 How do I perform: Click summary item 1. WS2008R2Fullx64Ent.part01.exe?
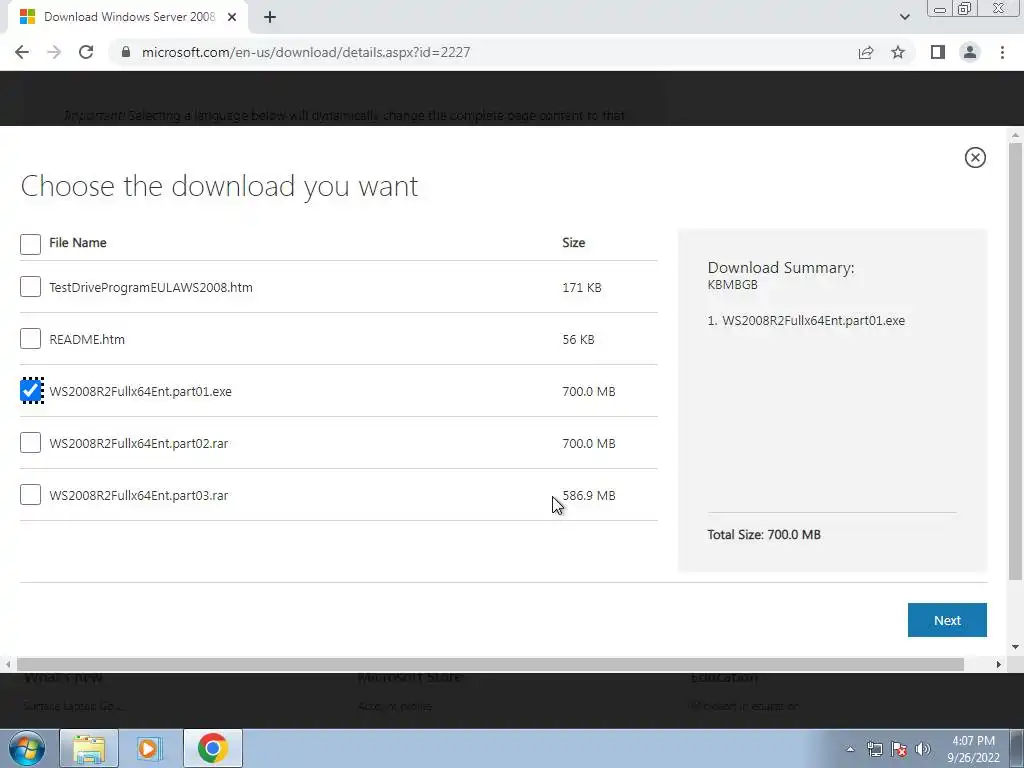point(806,321)
